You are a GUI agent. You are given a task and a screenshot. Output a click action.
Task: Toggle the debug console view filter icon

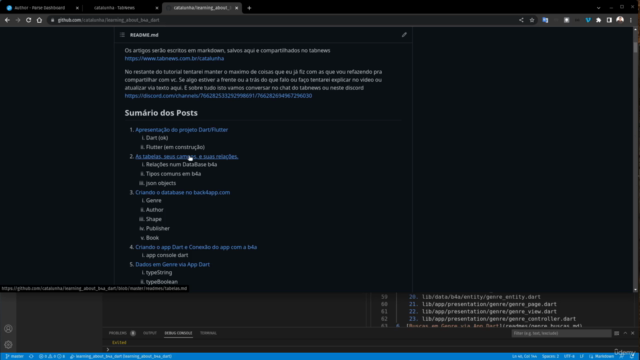click(616, 333)
